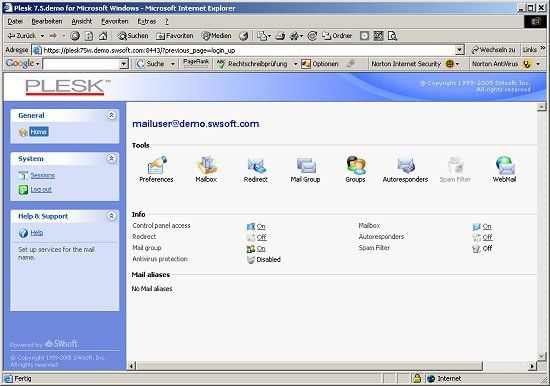The width and height of the screenshot is (550, 386).
Task: Open the Redirect tool
Action: click(256, 169)
